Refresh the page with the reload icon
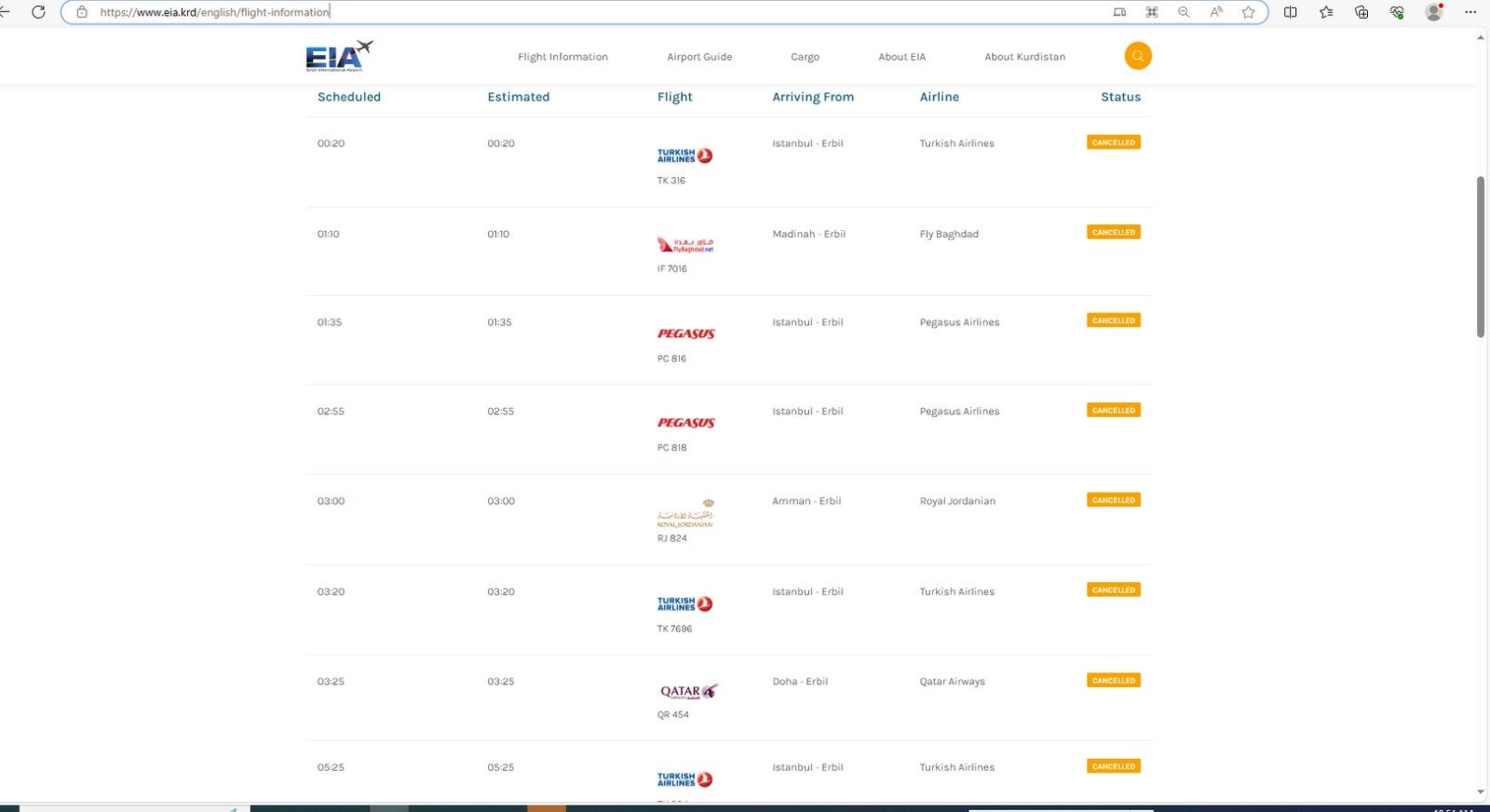The image size is (1490, 812). point(38,12)
